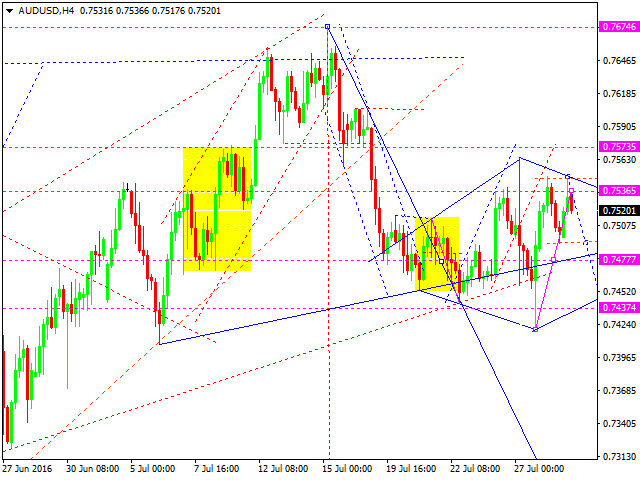
Task: Click the 0.75905 price scale value
Action: [x=619, y=127]
